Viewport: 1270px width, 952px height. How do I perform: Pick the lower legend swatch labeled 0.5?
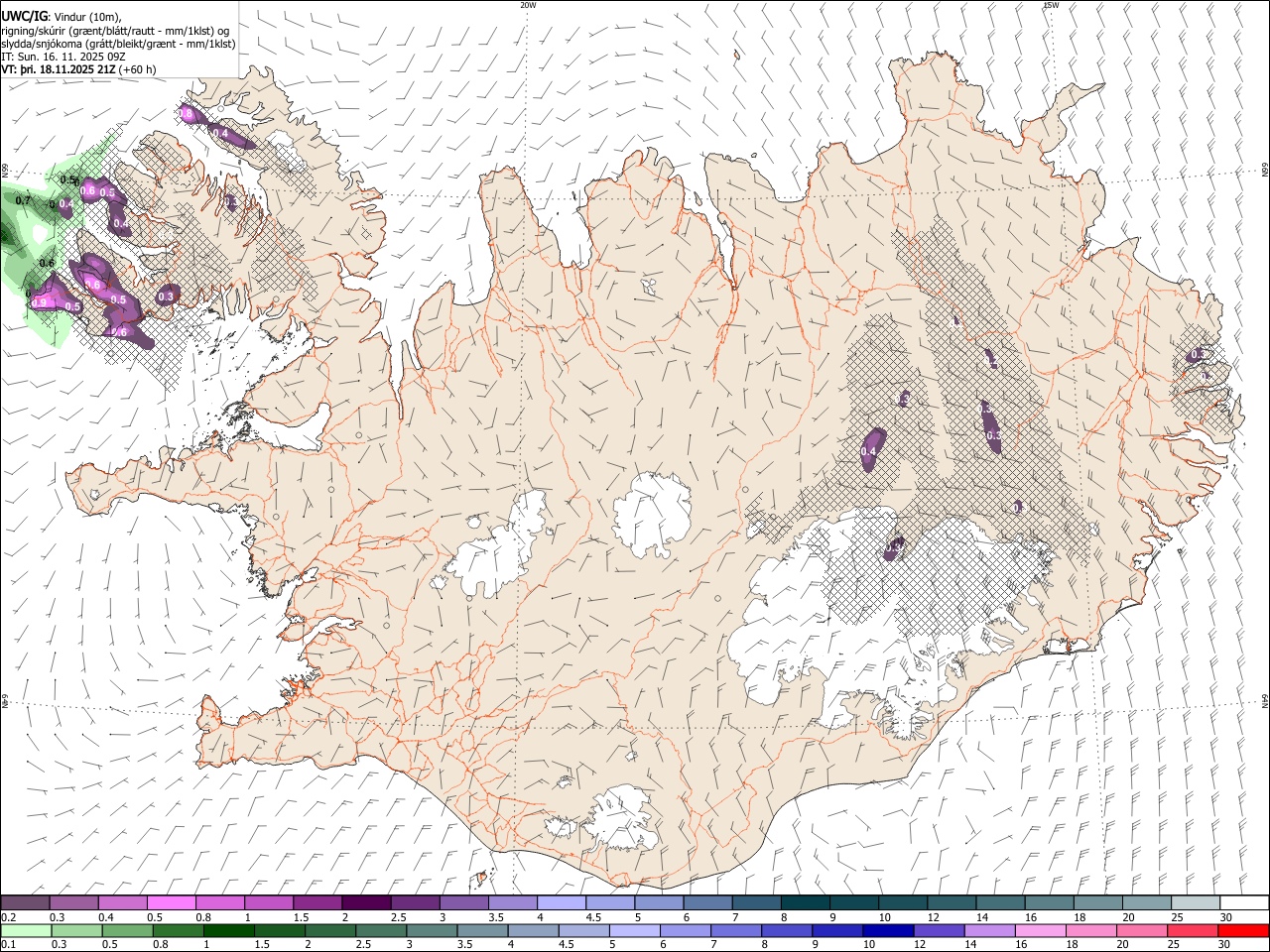click(x=128, y=930)
